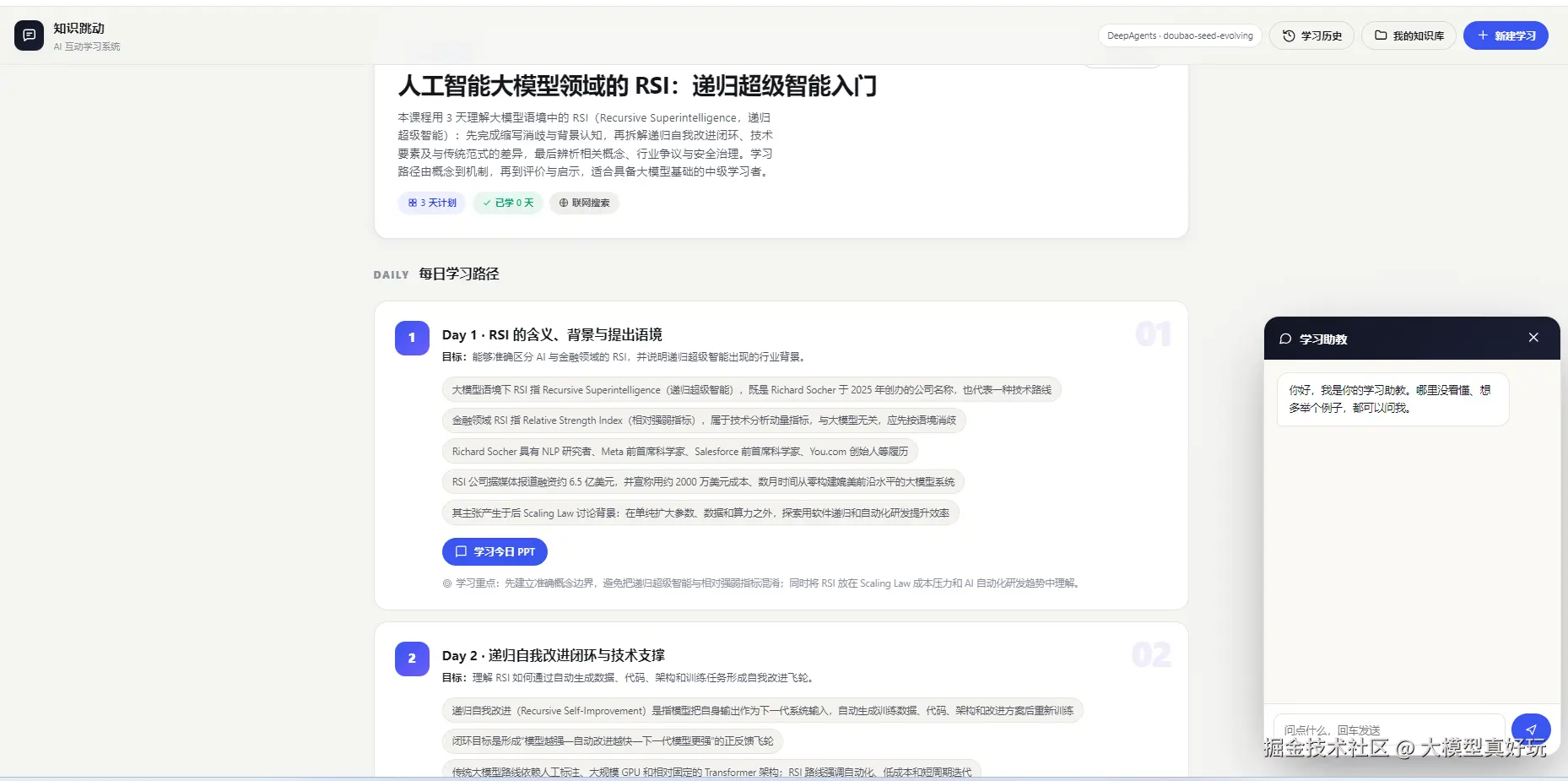1568x781 pixels.
Task: Send message with the paper plane icon
Action: [1531, 729]
